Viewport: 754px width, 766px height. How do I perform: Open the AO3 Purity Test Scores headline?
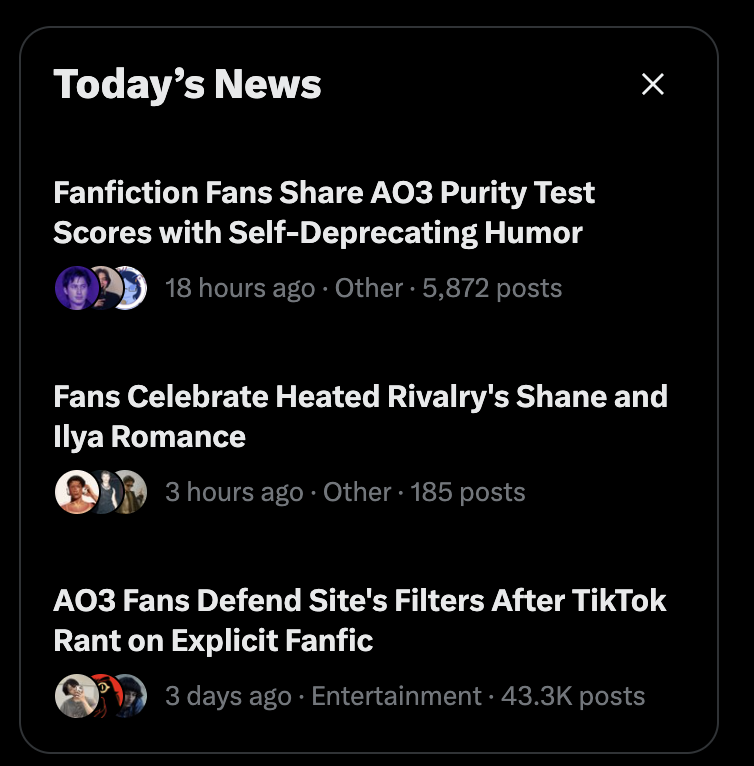pyautogui.click(x=324, y=212)
